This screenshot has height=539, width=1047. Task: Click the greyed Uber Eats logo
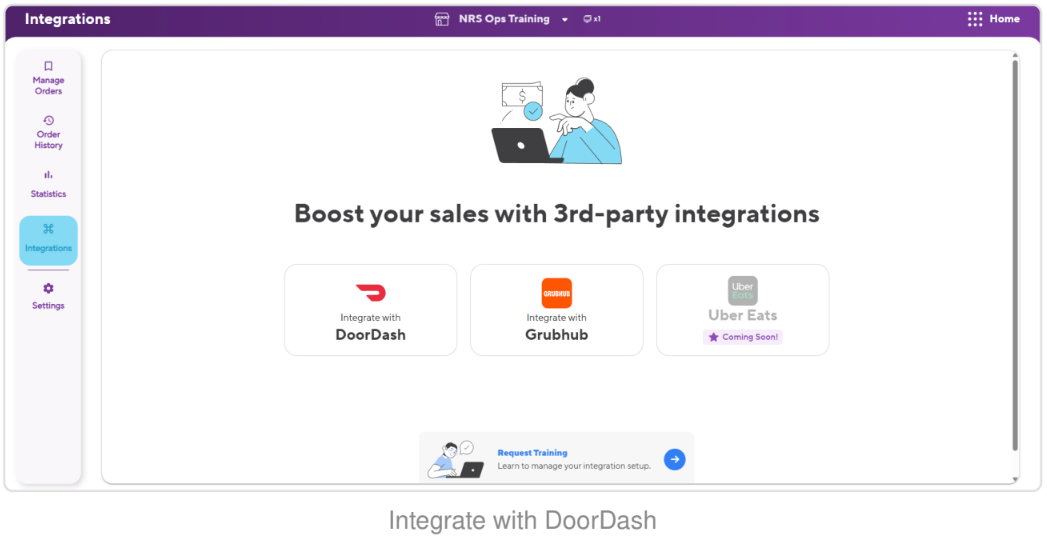[x=743, y=291]
